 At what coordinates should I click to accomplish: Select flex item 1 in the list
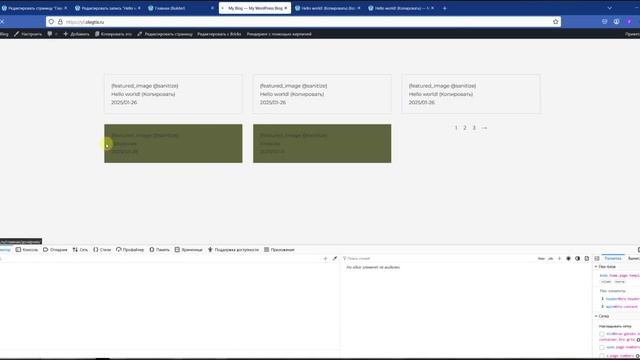tap(620, 299)
